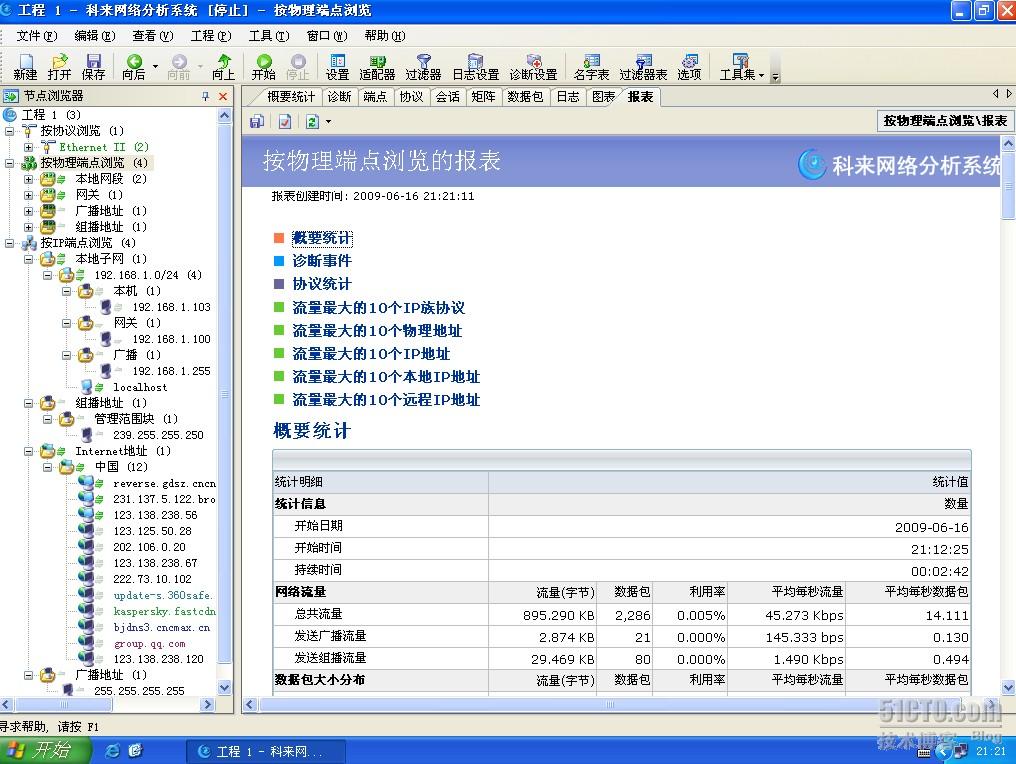
Task: Close the 节点浏览器 panel
Action: [223, 96]
